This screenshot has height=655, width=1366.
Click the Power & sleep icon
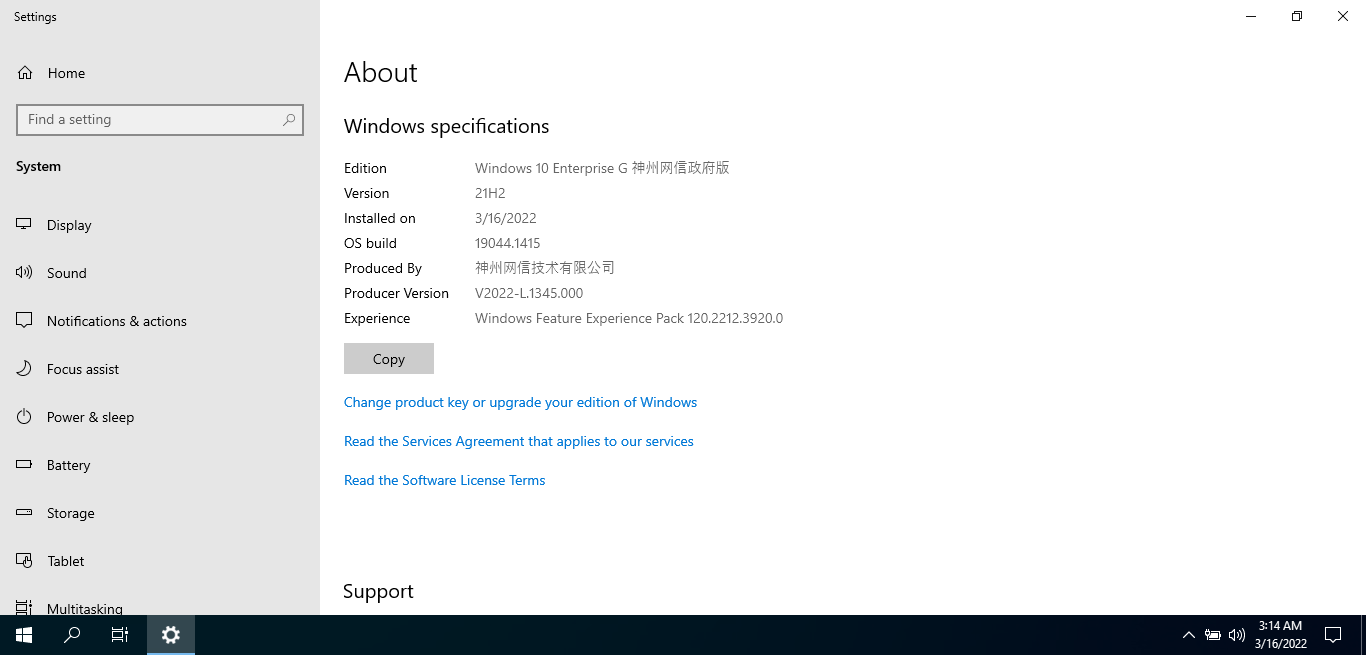click(24, 417)
